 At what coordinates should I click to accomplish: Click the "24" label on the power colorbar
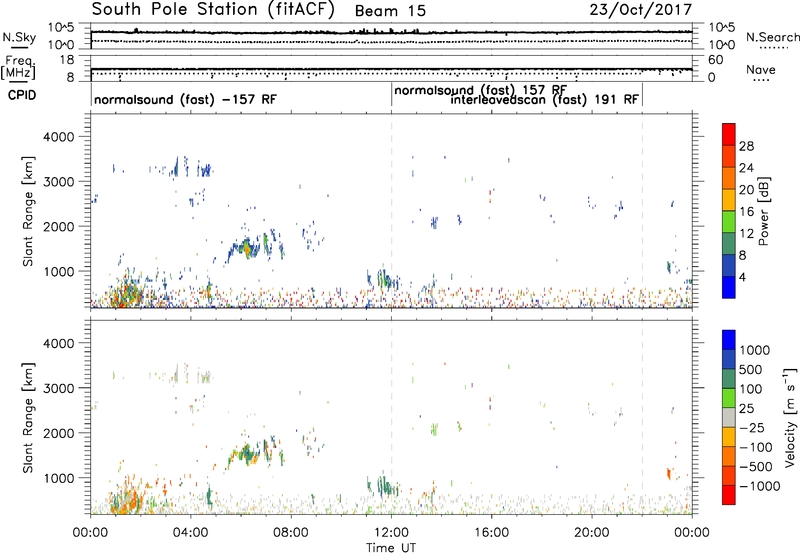(x=746, y=168)
